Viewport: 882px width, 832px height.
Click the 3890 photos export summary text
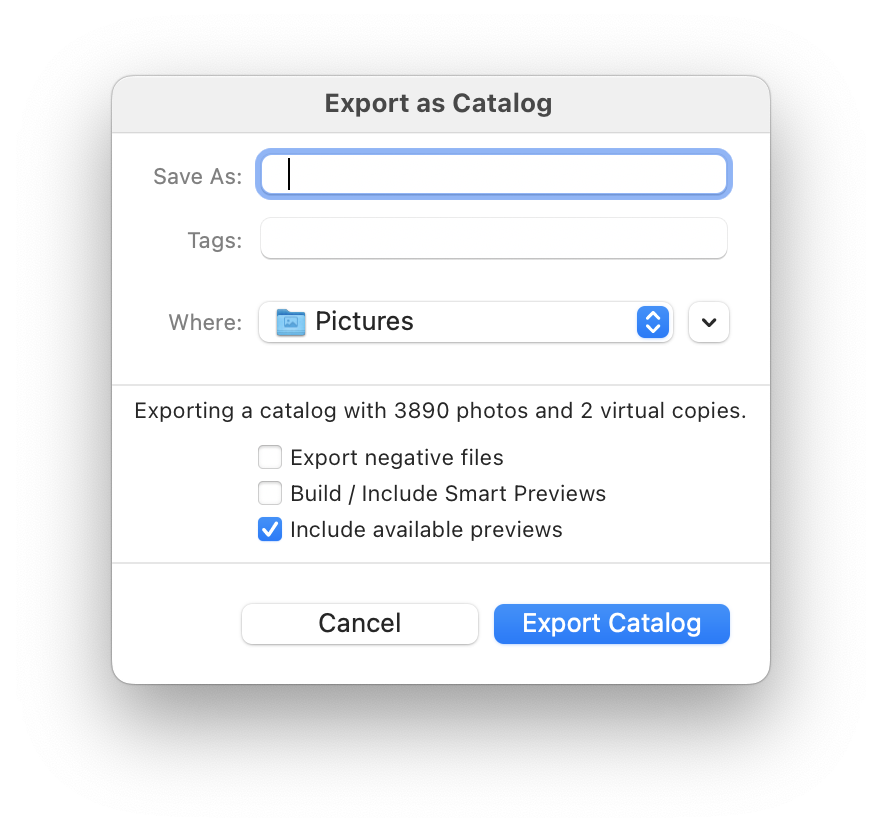pos(440,411)
